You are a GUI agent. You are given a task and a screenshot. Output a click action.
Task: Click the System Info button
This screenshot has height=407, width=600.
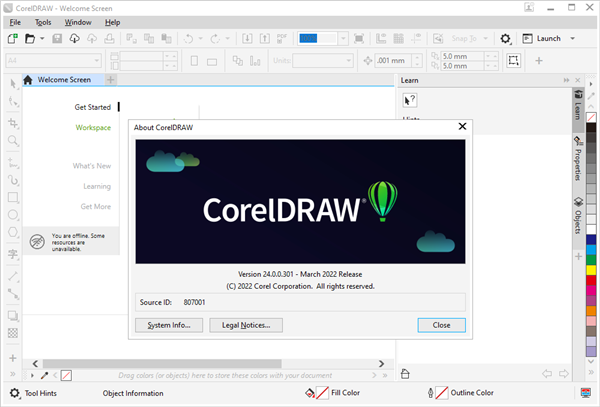coord(169,325)
